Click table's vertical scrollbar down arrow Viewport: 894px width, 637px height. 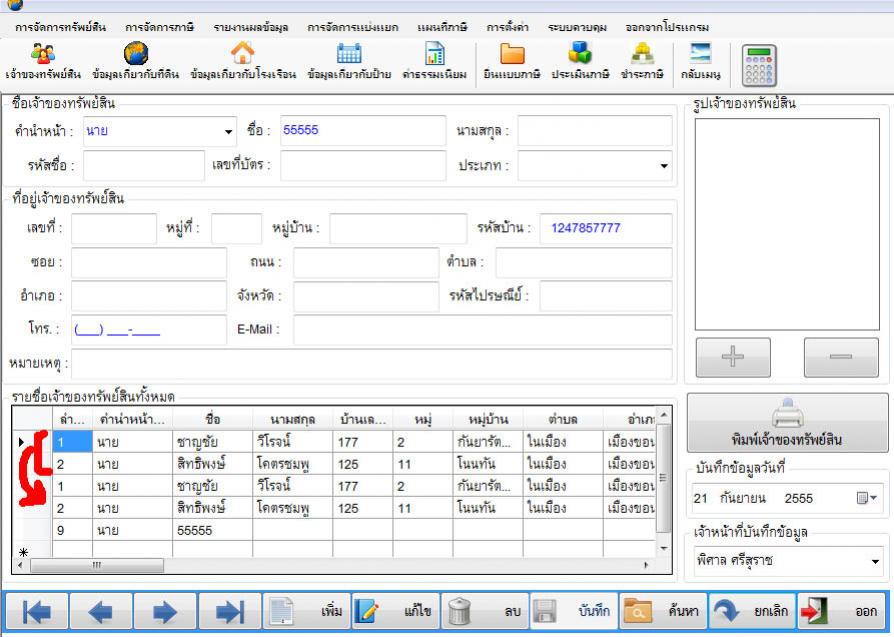click(663, 548)
